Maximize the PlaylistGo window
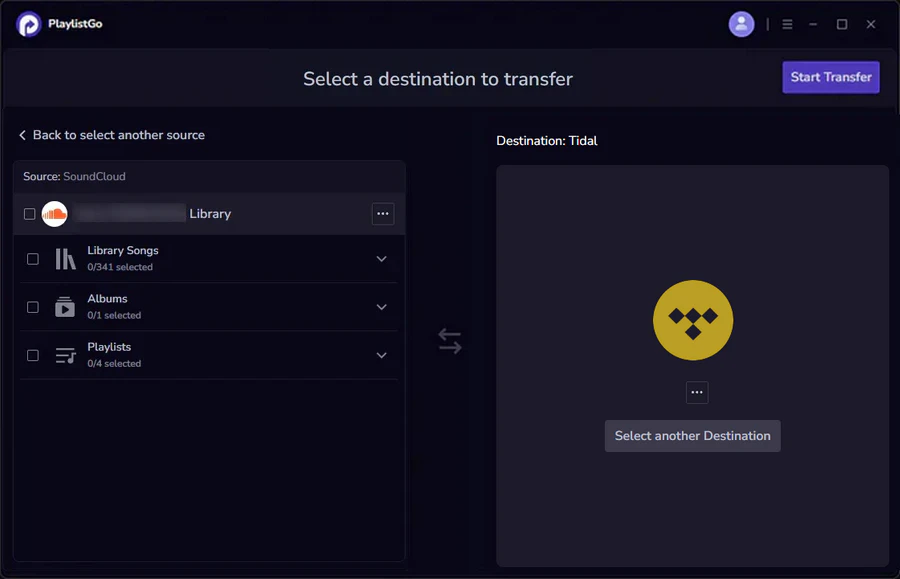The height and width of the screenshot is (579, 900). [841, 24]
